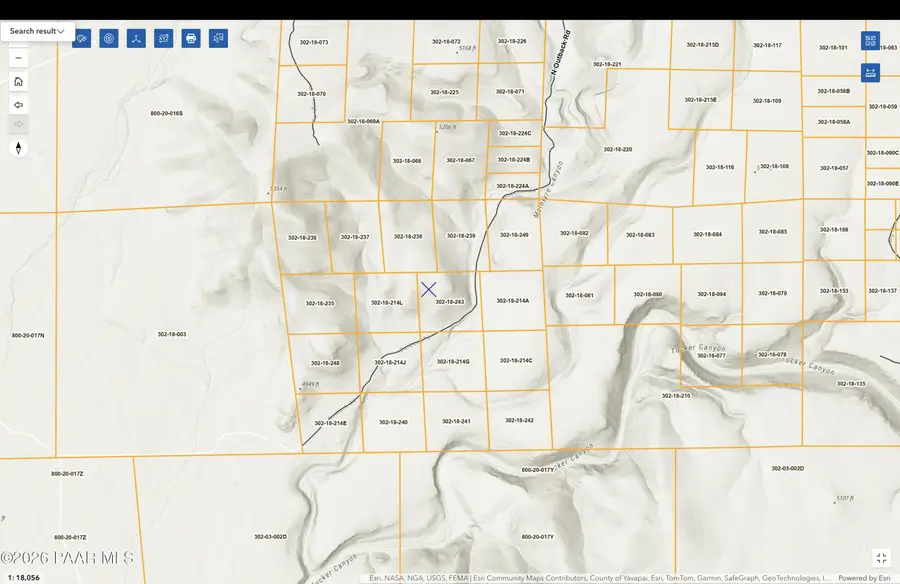Open the rightmost blue toolbar tool
900x584 pixels.
pyautogui.click(x=218, y=38)
